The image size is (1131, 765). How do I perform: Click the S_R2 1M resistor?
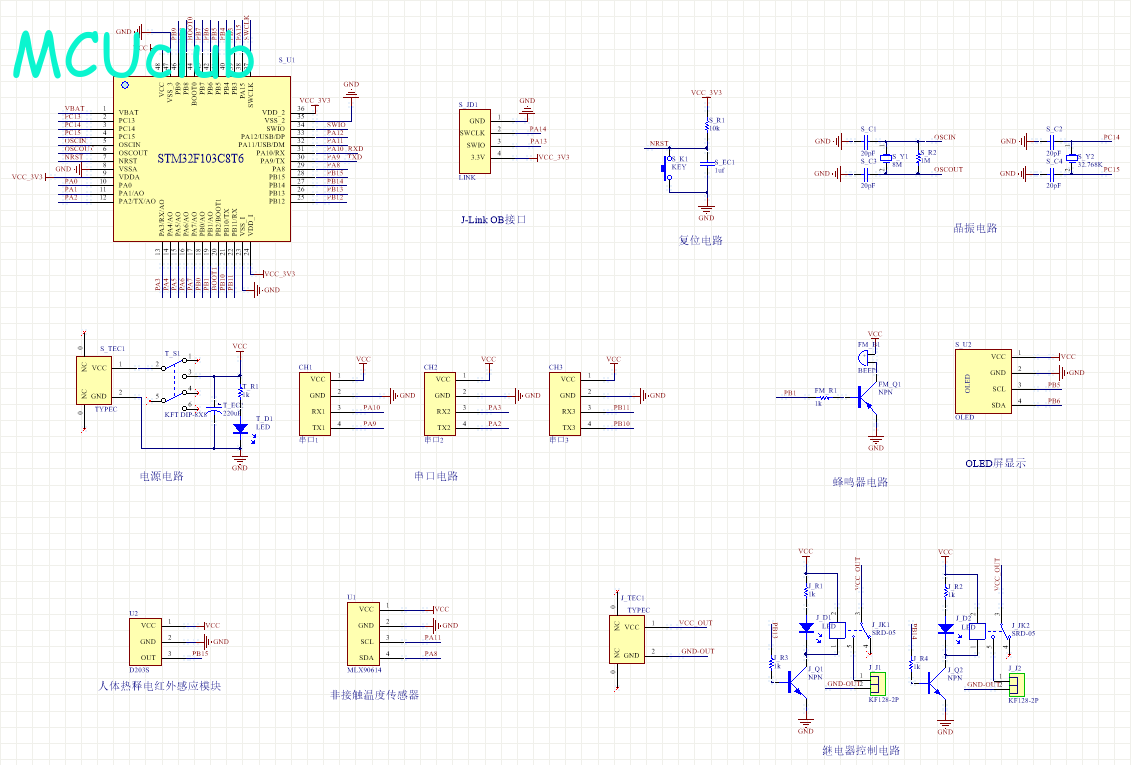tap(917, 156)
